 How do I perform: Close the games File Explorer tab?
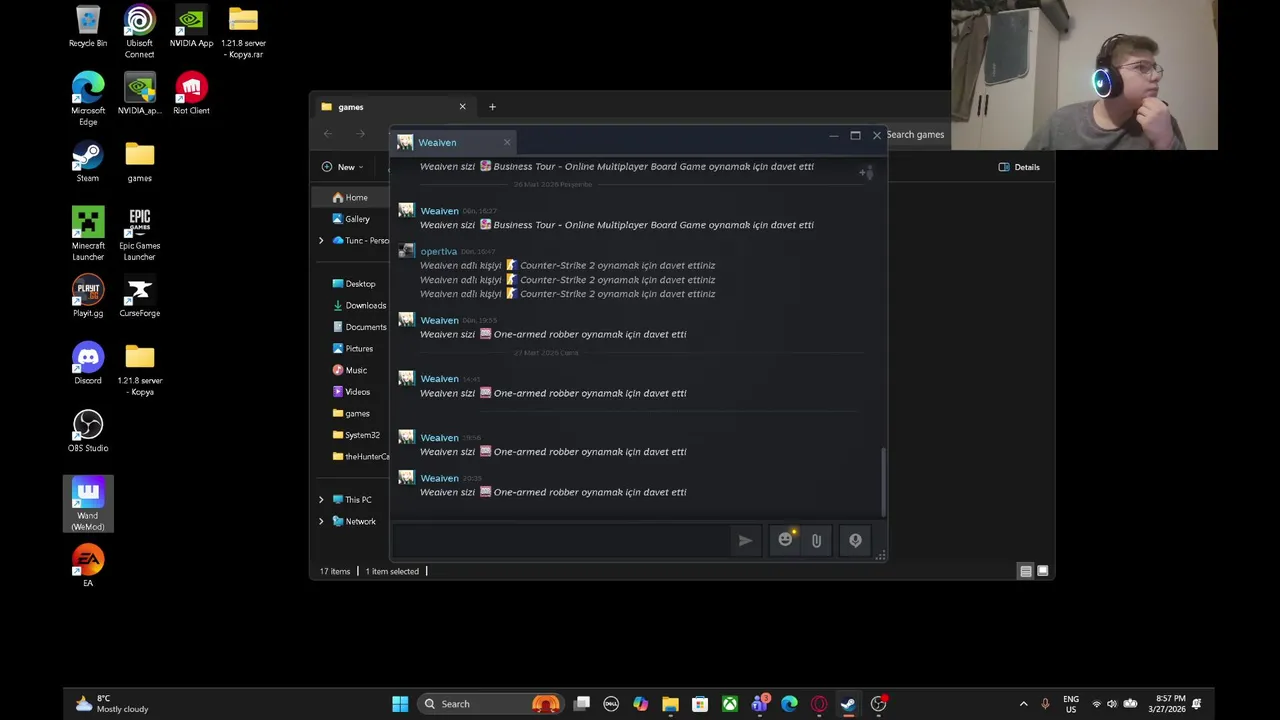point(462,107)
